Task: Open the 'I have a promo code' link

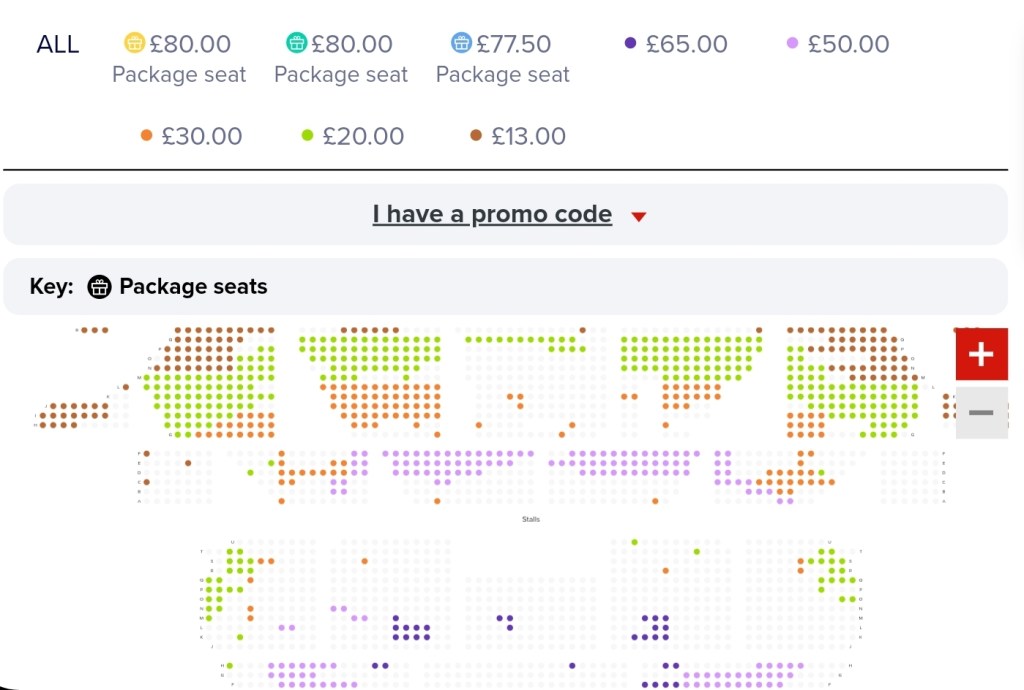Action: (492, 214)
